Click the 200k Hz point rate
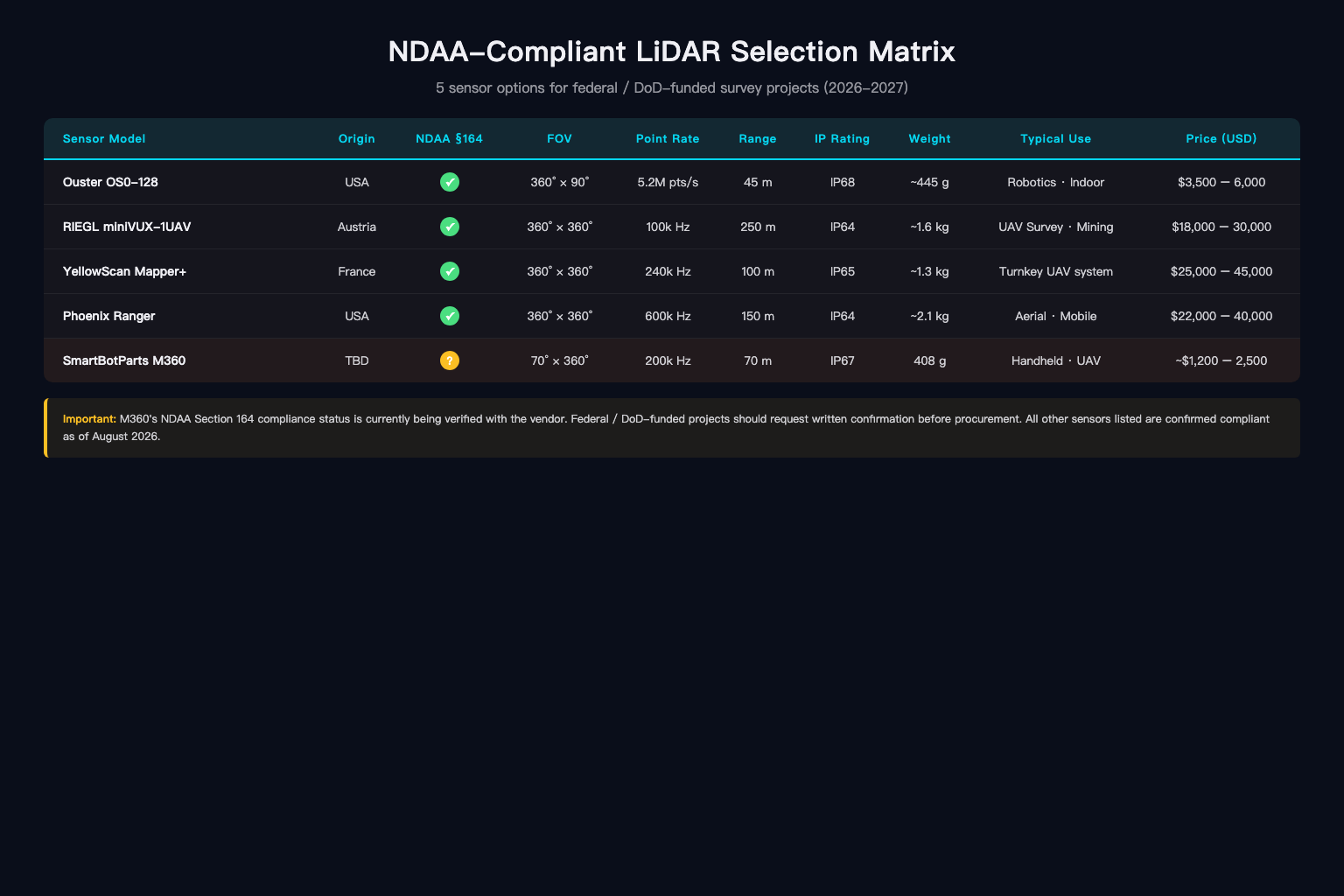This screenshot has height=896, width=1344. 668,360
